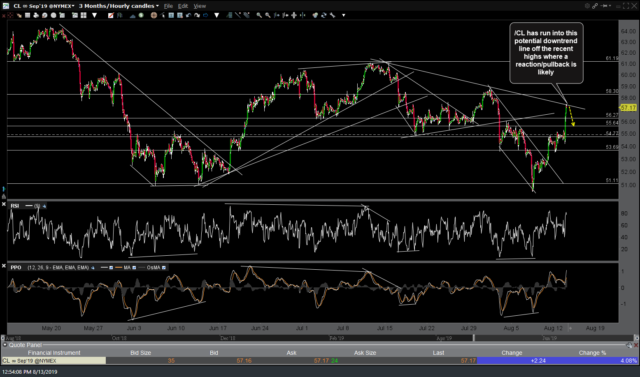Click the red X icon in toolbar

[3, 16]
